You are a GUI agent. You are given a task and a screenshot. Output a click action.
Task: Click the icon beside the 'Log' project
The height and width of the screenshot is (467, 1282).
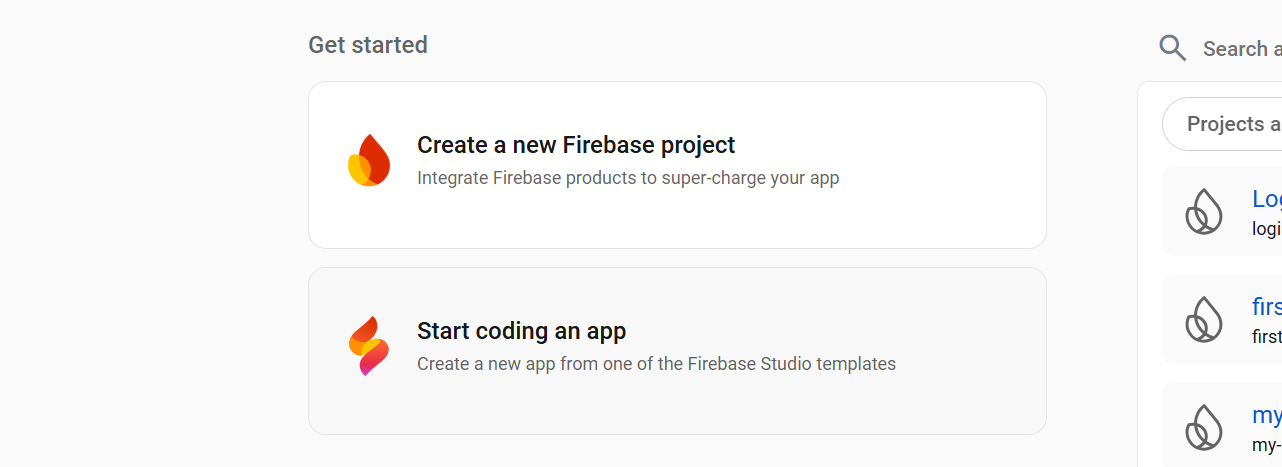coord(1204,211)
